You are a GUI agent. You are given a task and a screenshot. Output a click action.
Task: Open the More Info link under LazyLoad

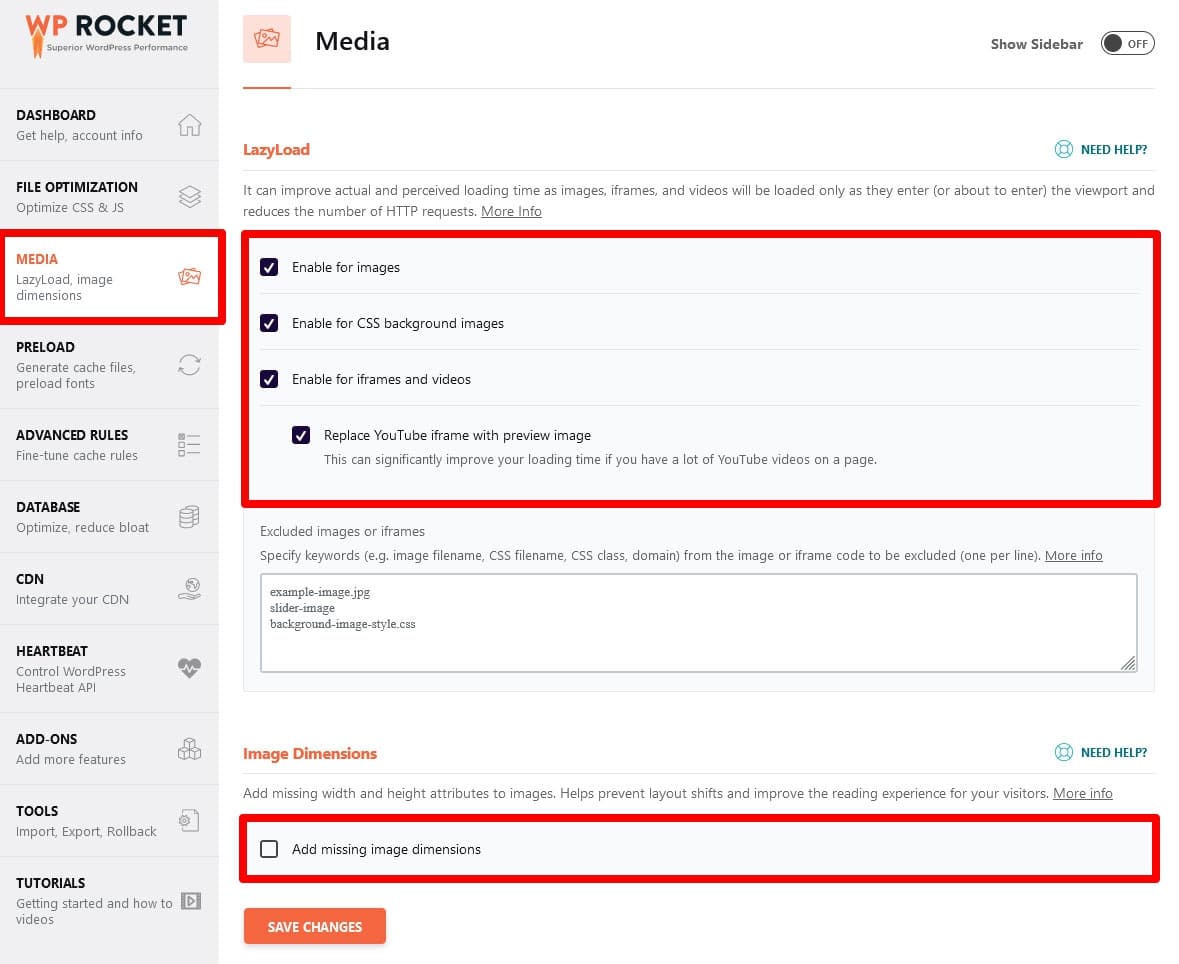coord(511,211)
